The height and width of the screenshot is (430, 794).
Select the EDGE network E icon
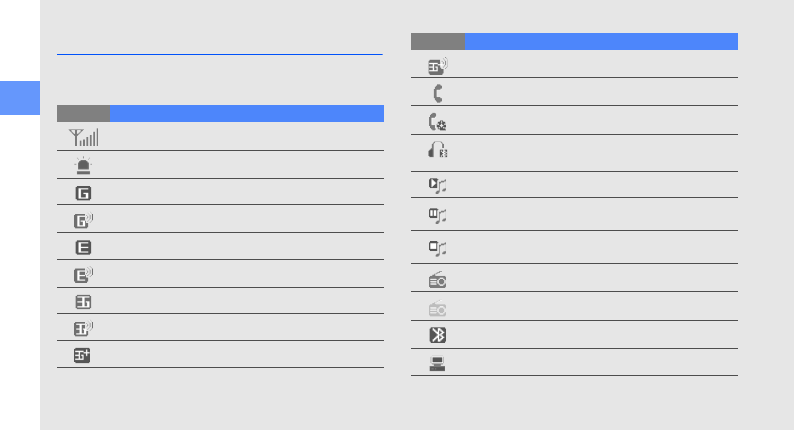pyautogui.click(x=82, y=247)
